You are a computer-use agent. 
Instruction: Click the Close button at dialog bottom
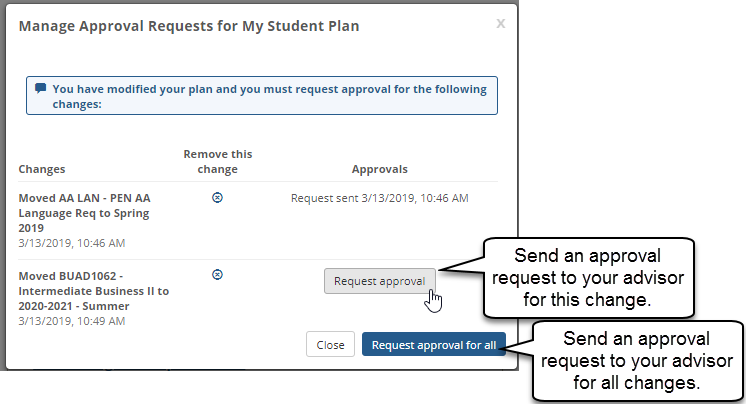click(x=330, y=345)
